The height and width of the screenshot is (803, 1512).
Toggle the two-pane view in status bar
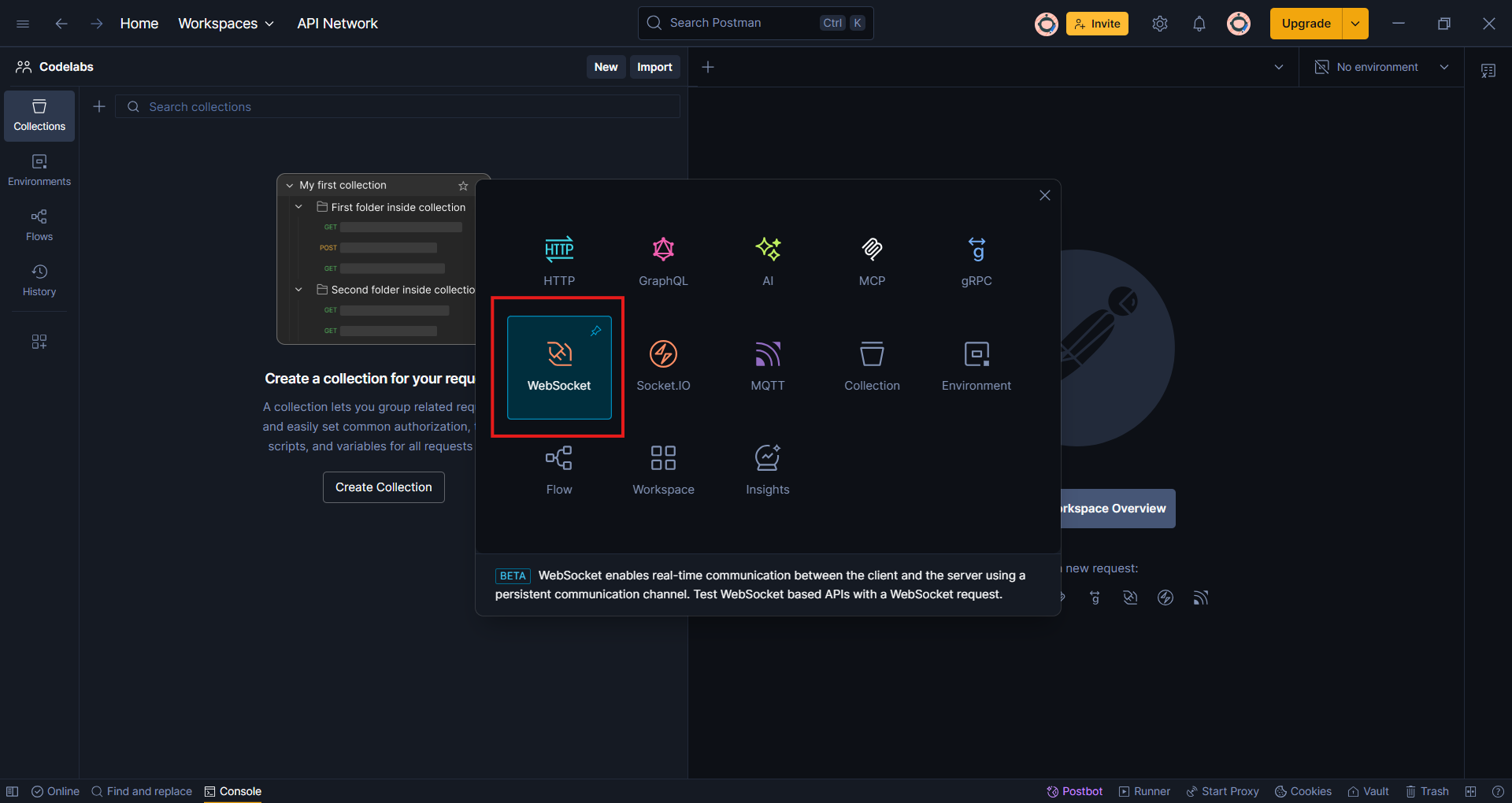1470,791
